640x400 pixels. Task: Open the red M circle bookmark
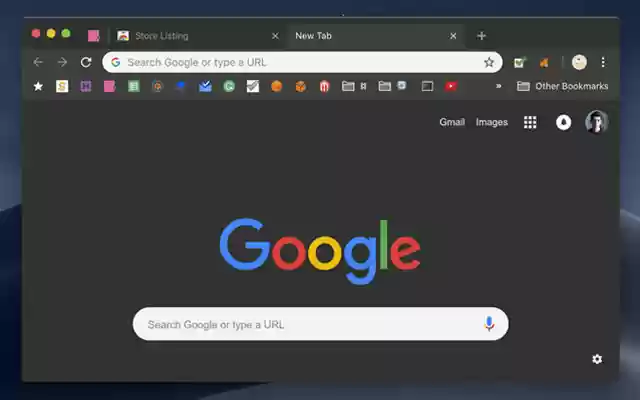coord(324,86)
